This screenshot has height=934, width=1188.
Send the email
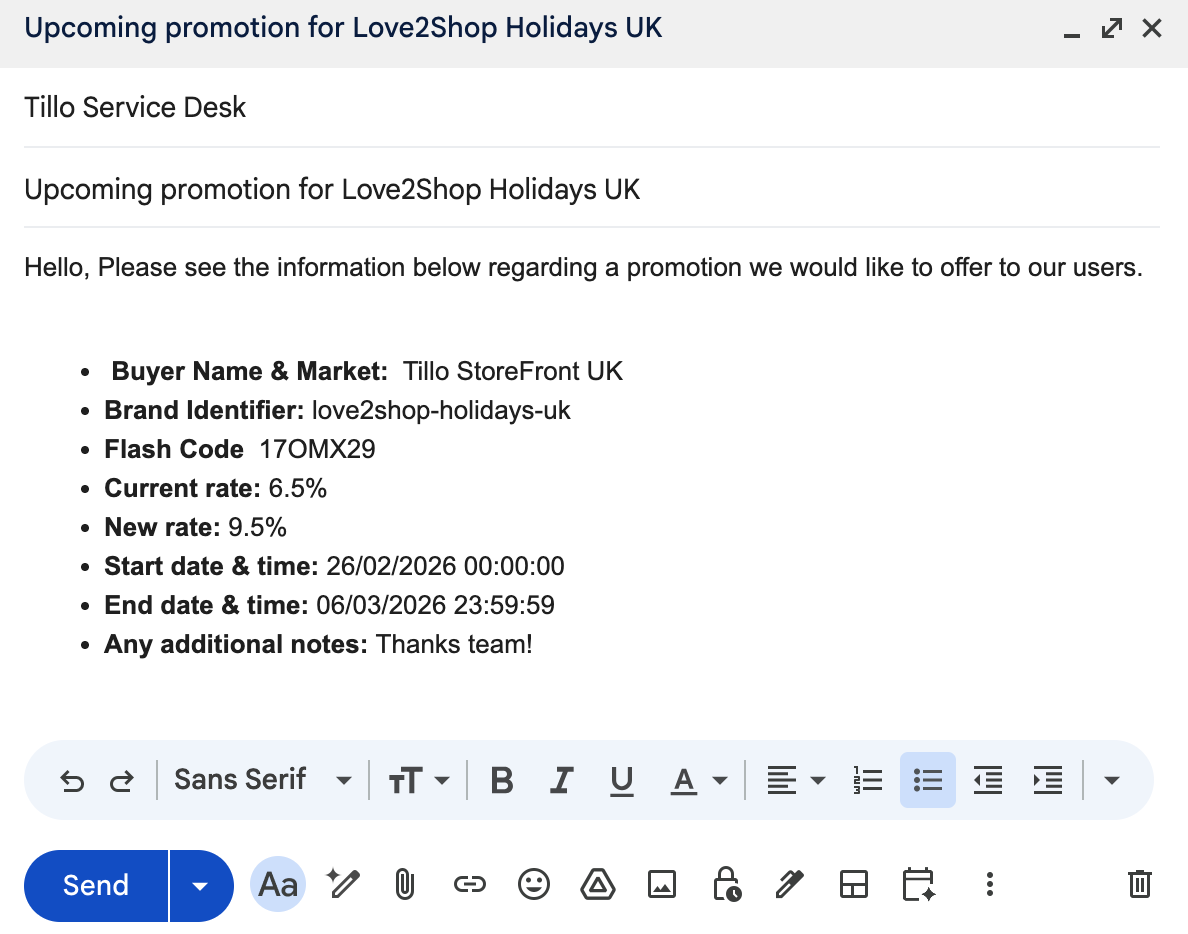(96, 886)
